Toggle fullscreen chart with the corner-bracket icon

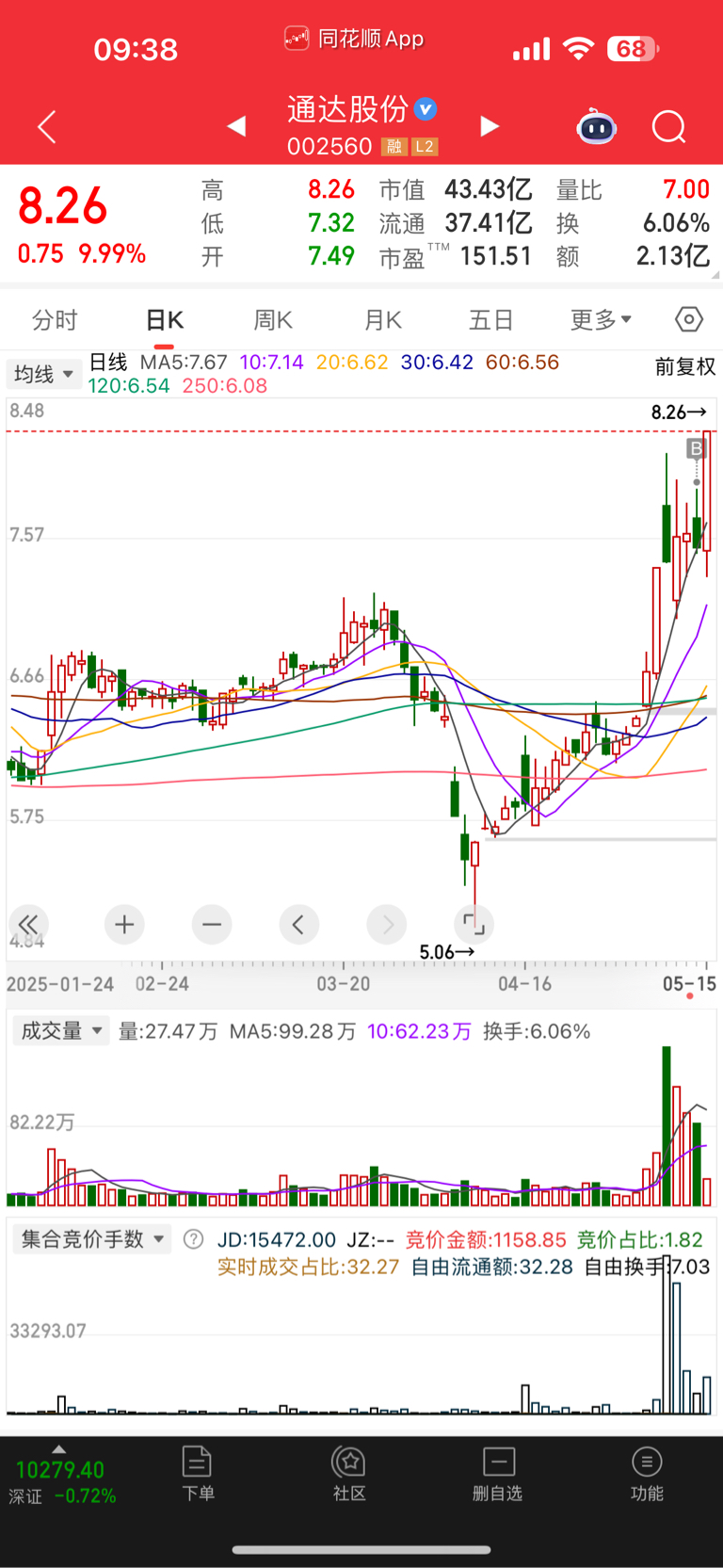click(x=474, y=925)
